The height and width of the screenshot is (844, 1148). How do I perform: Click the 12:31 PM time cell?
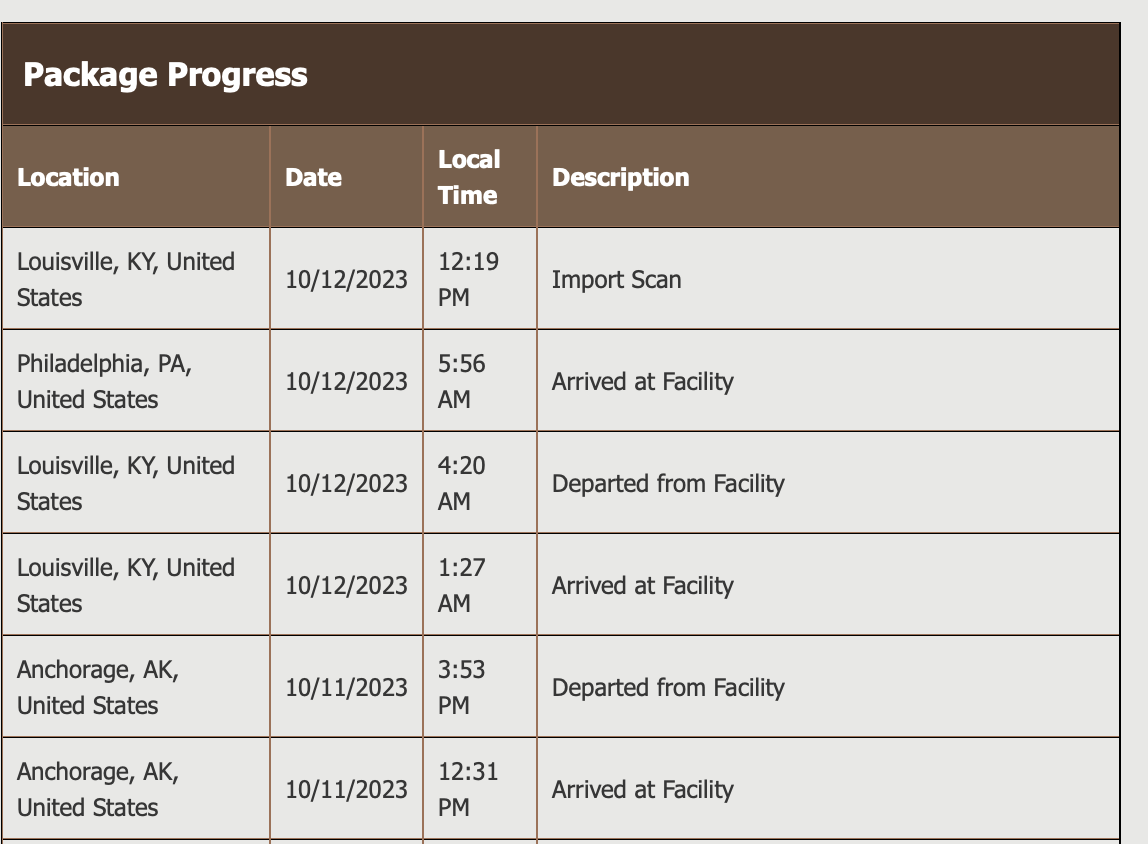point(468,789)
